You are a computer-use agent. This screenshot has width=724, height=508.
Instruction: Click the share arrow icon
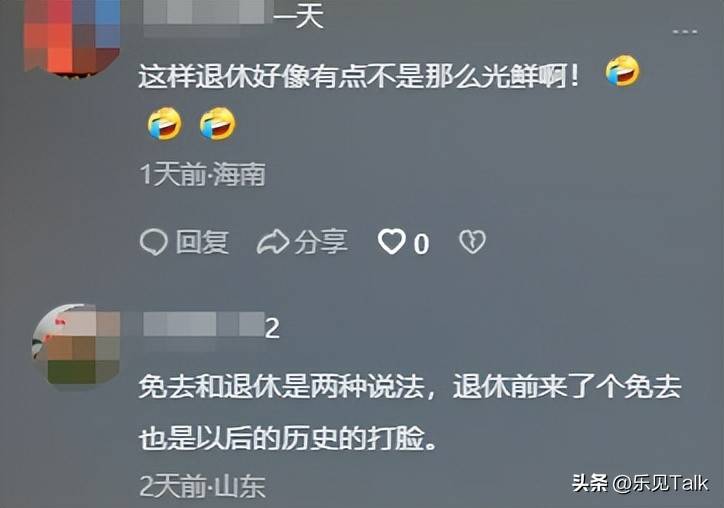pyautogui.click(x=273, y=242)
